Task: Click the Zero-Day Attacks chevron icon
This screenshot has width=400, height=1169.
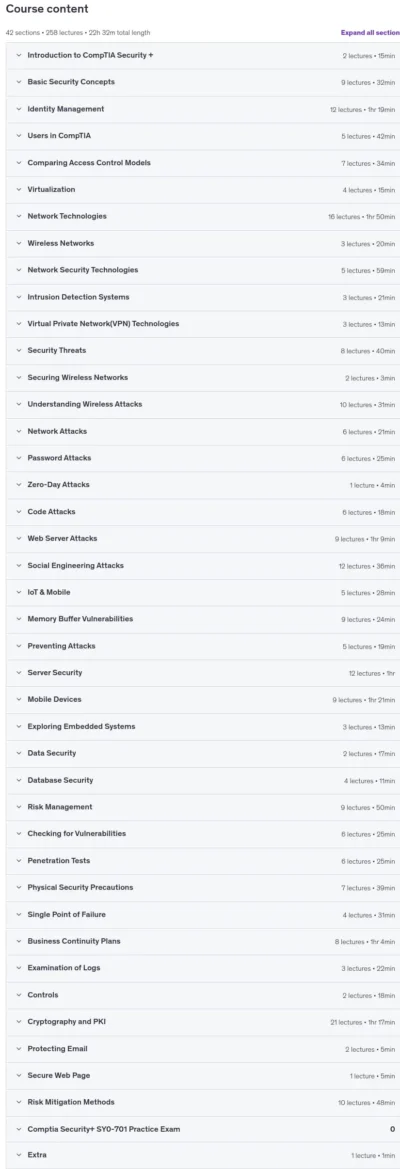Action: tap(19, 485)
